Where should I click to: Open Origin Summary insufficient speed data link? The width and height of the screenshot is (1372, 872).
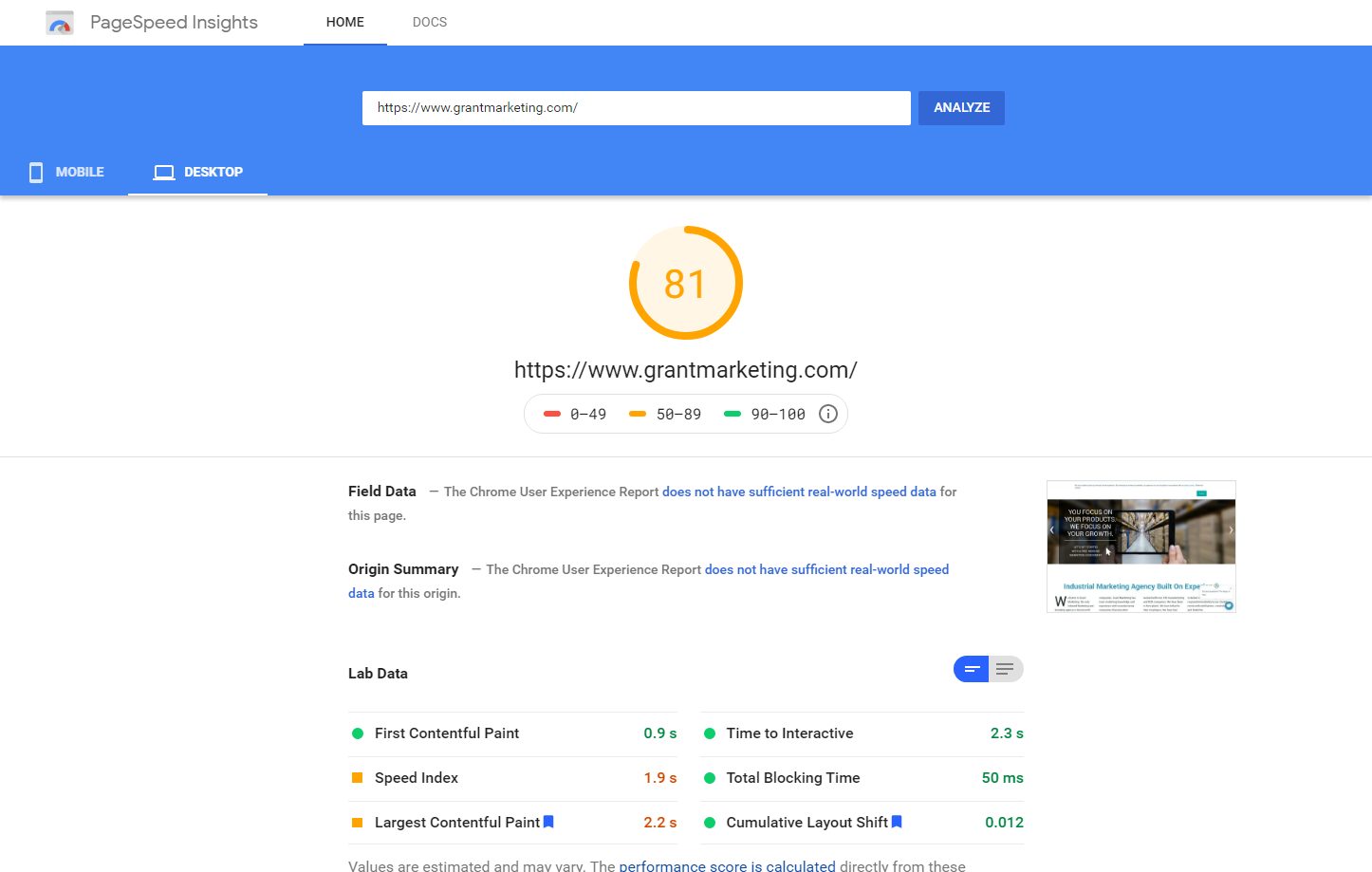(825, 569)
